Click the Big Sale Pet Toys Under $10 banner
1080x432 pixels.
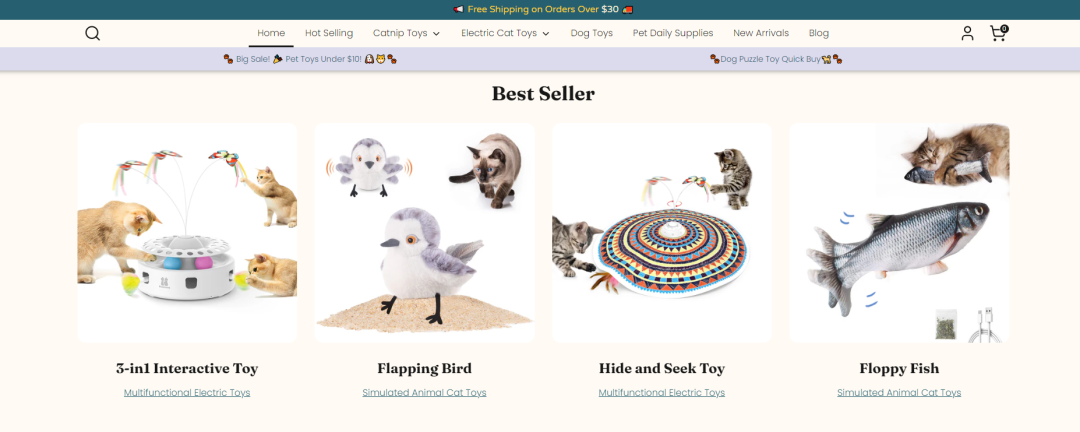(310, 59)
